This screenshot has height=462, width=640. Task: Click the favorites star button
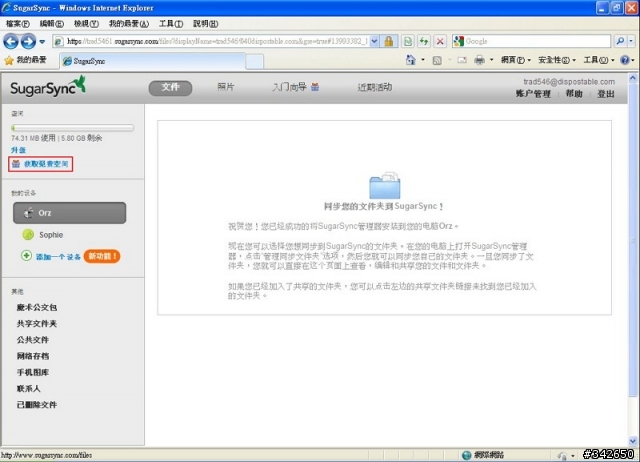25,60
